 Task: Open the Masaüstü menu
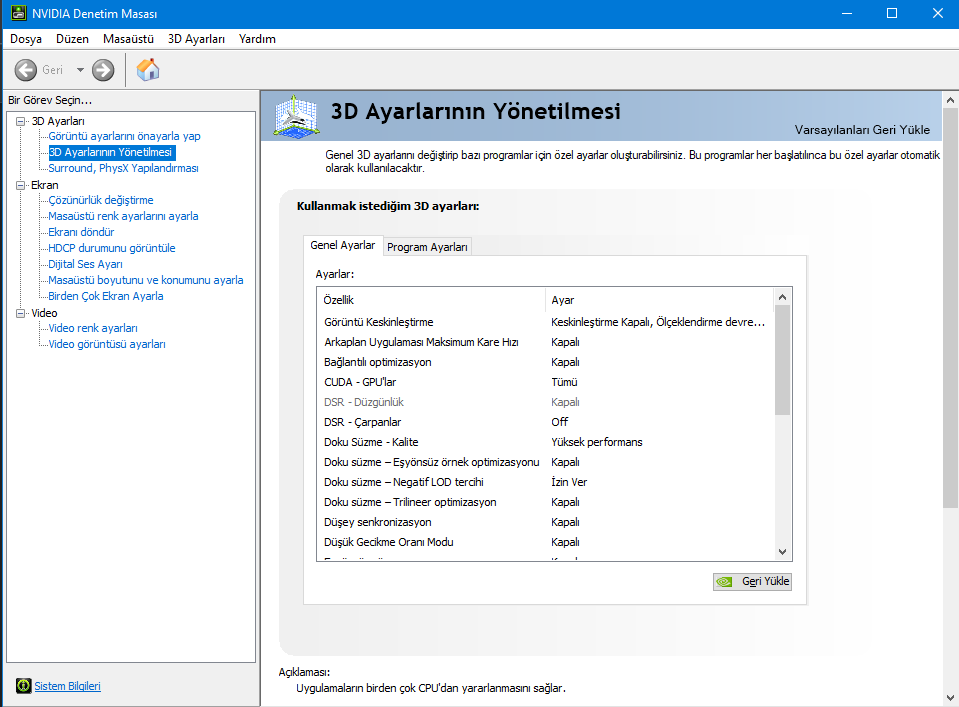click(x=128, y=39)
